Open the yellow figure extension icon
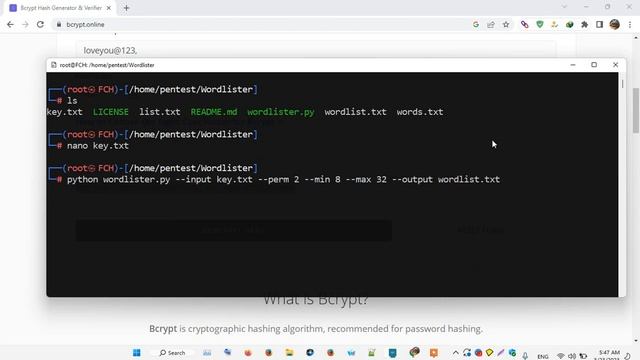Viewport: 640px width, 360px height. click(554, 24)
